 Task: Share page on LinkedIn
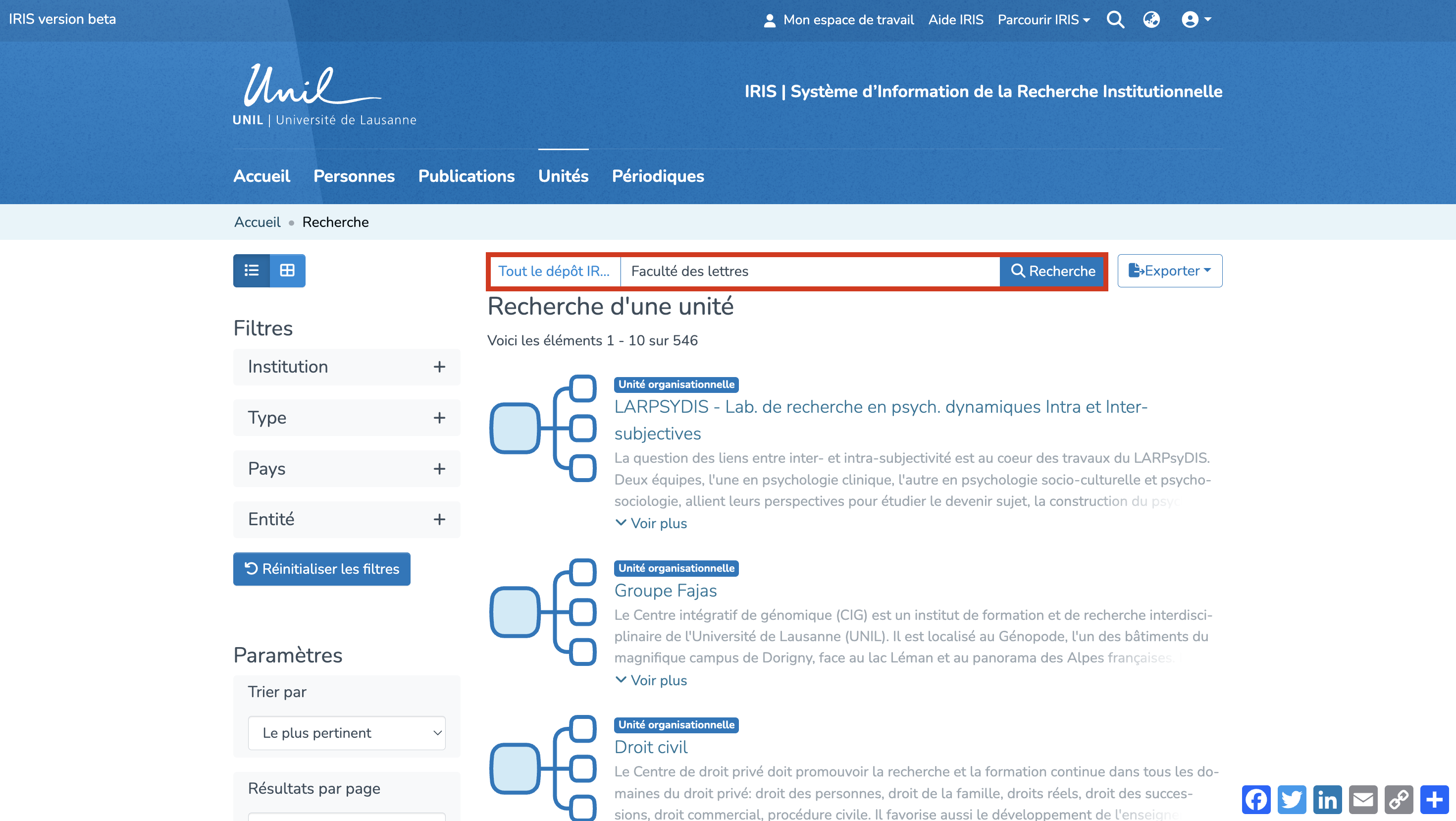(1327, 800)
